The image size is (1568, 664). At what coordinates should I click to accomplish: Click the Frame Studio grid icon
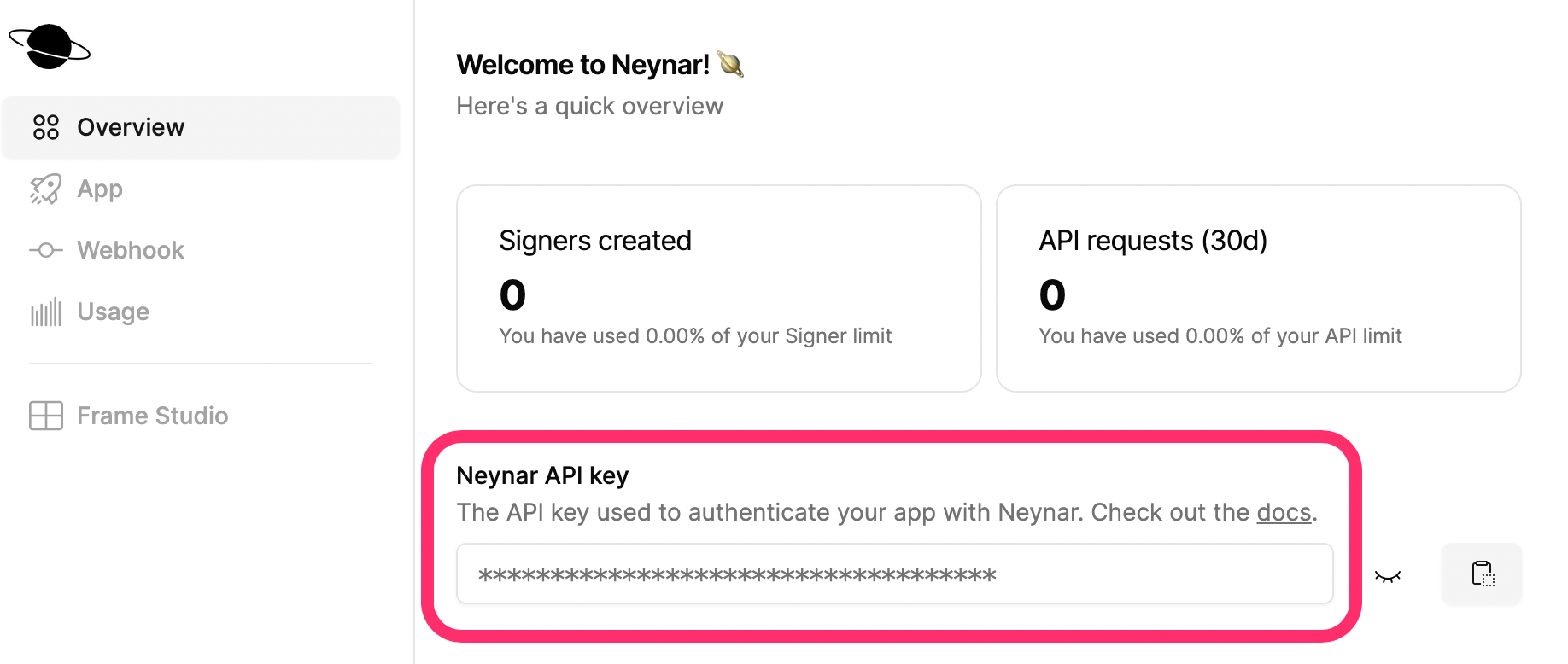point(46,416)
